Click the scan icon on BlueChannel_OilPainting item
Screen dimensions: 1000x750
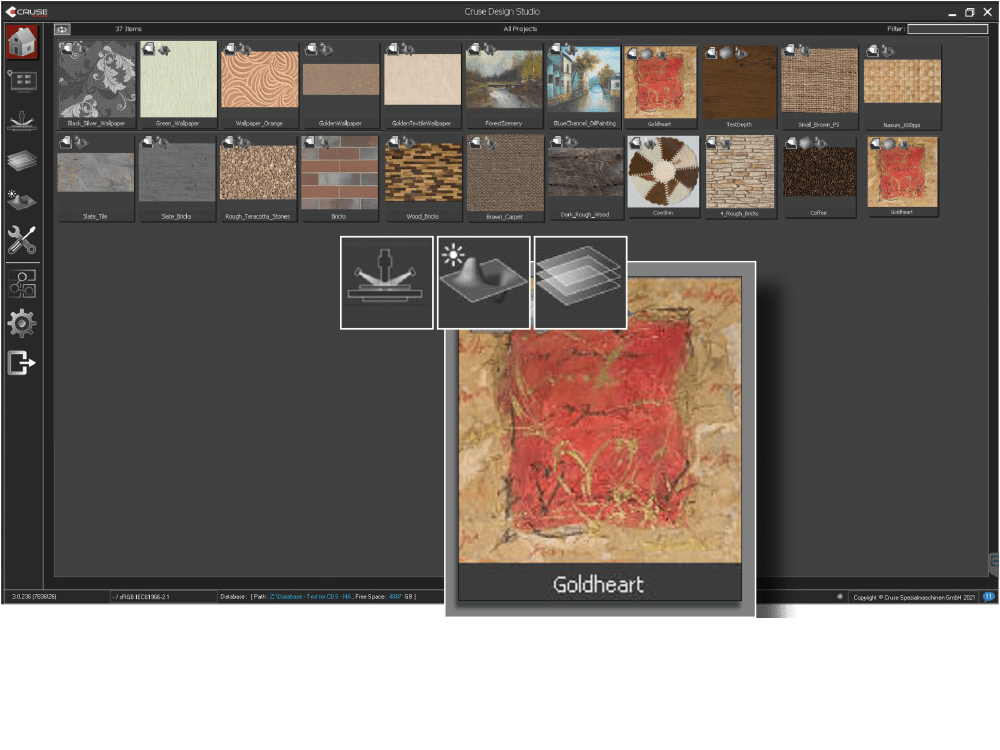pos(556,49)
